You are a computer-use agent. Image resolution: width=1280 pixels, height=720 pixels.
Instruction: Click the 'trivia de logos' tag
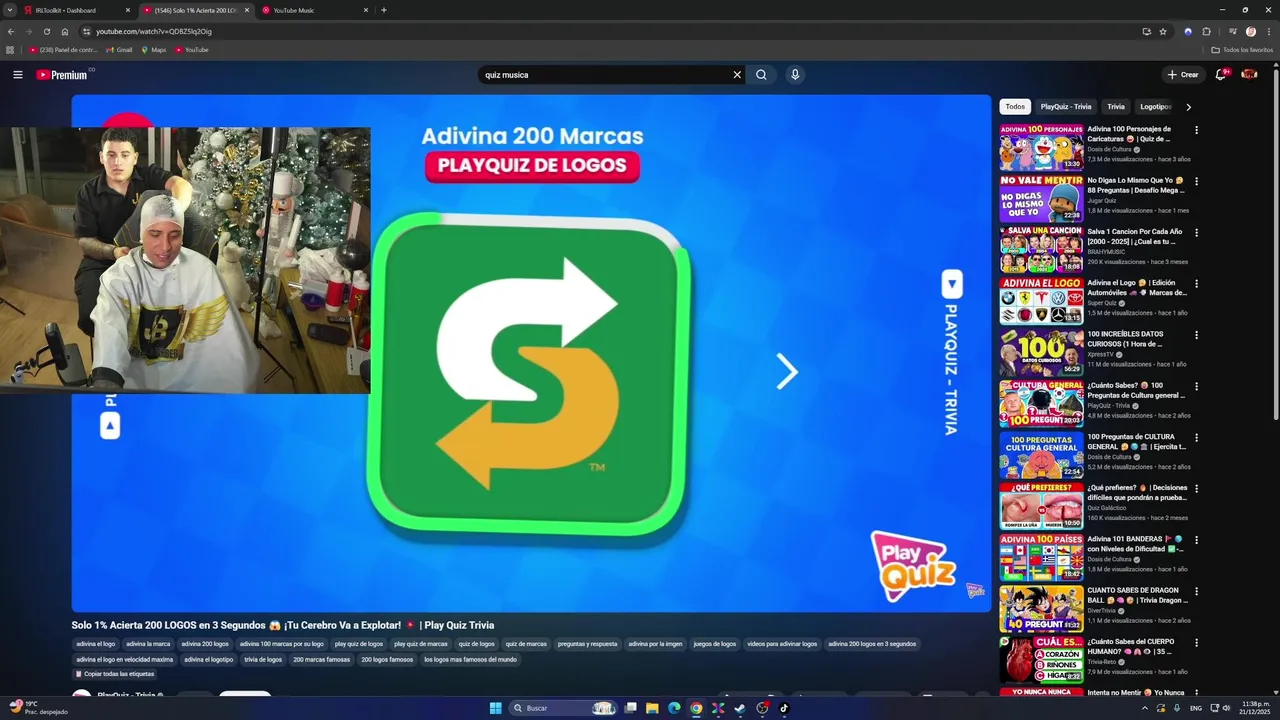263,660
